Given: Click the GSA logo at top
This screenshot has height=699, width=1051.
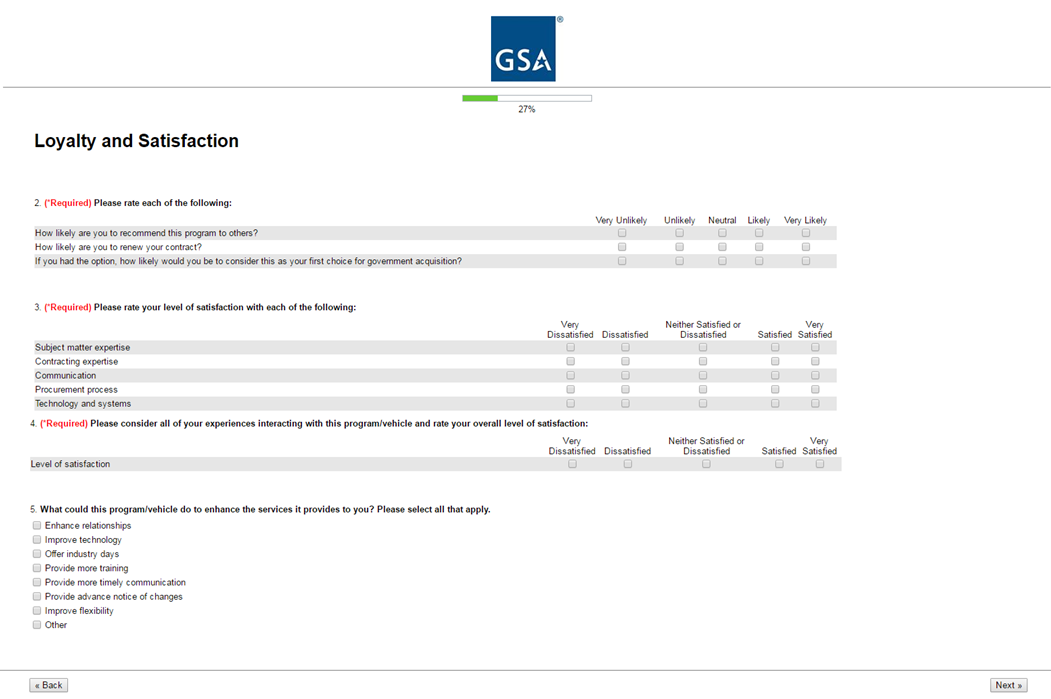Looking at the screenshot, I should [523, 49].
